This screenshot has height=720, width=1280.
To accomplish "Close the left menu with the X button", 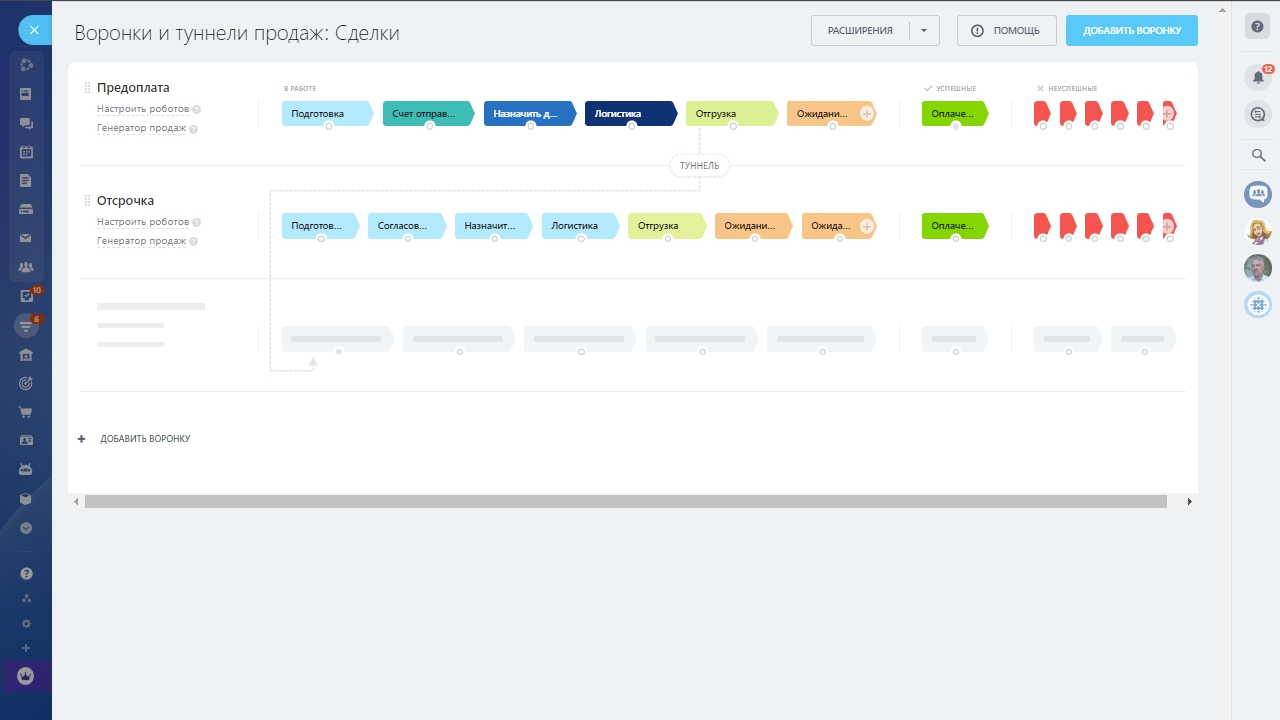I will point(34,31).
